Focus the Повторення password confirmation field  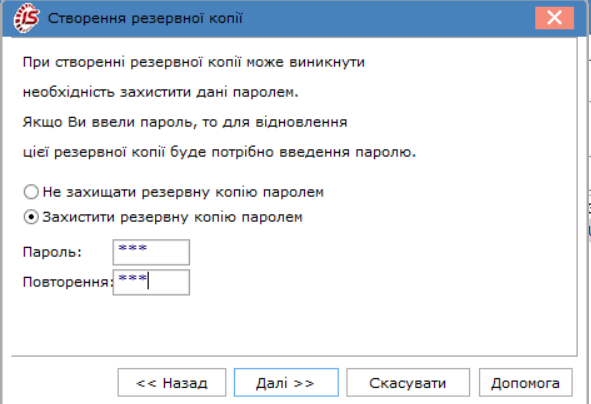tap(151, 282)
